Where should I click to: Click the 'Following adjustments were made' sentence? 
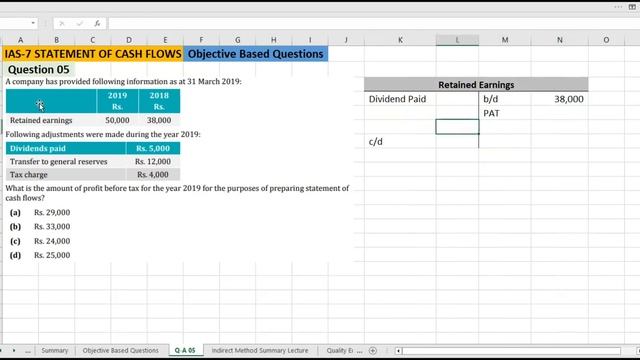[103, 134]
